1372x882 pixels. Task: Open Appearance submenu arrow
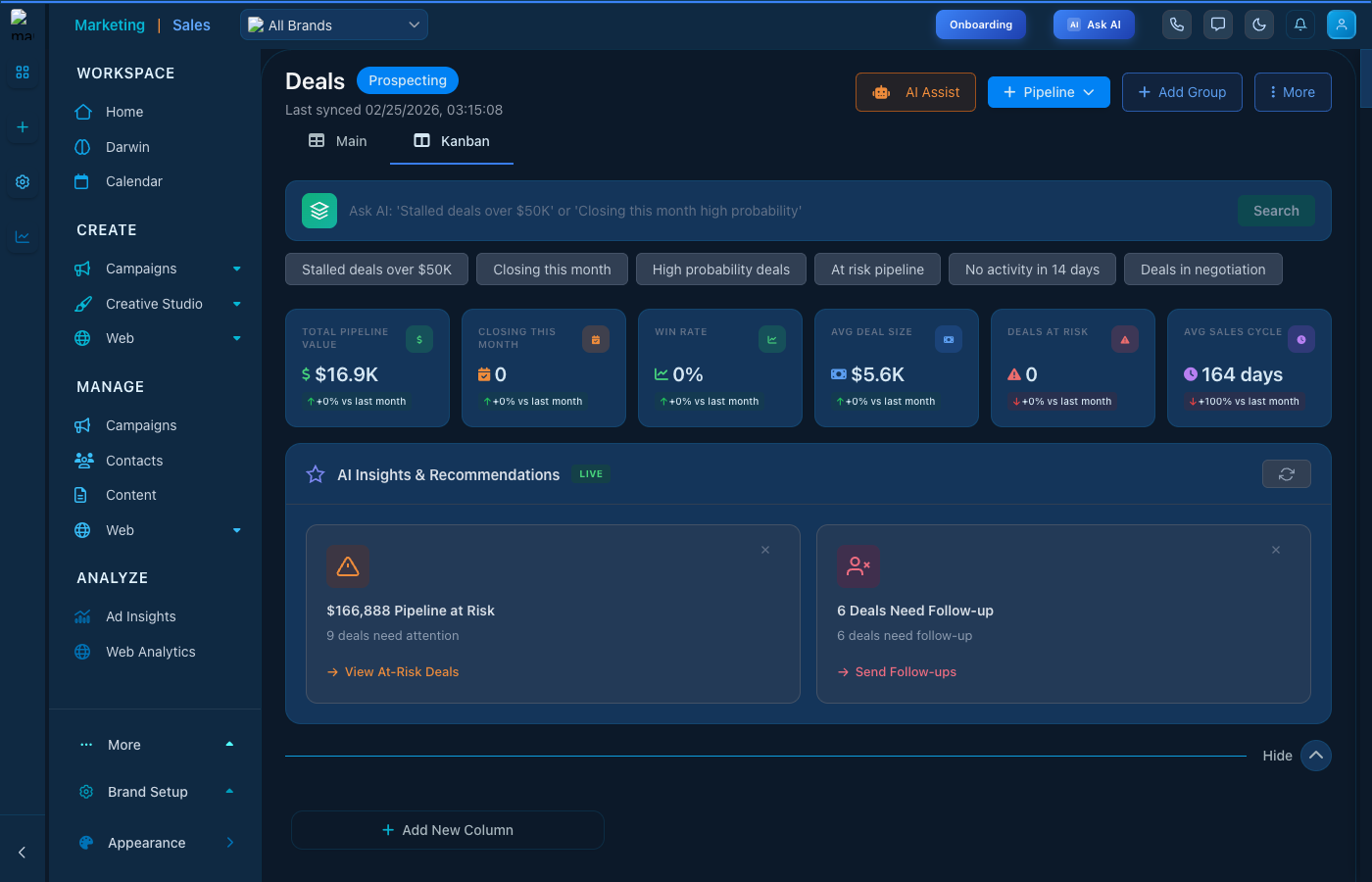click(230, 843)
